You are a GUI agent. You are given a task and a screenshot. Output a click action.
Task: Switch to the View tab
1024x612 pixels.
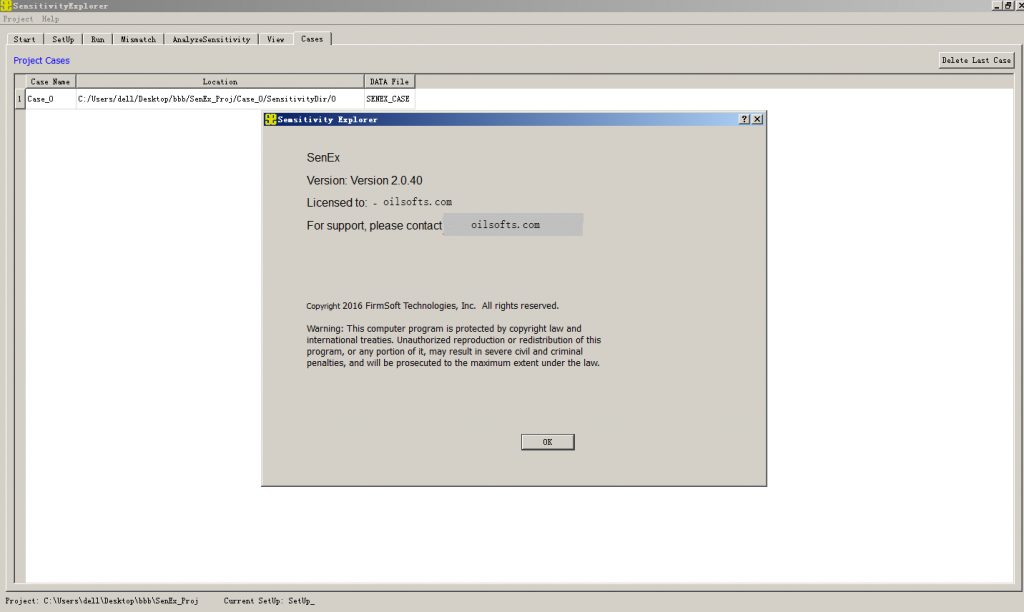click(x=276, y=39)
